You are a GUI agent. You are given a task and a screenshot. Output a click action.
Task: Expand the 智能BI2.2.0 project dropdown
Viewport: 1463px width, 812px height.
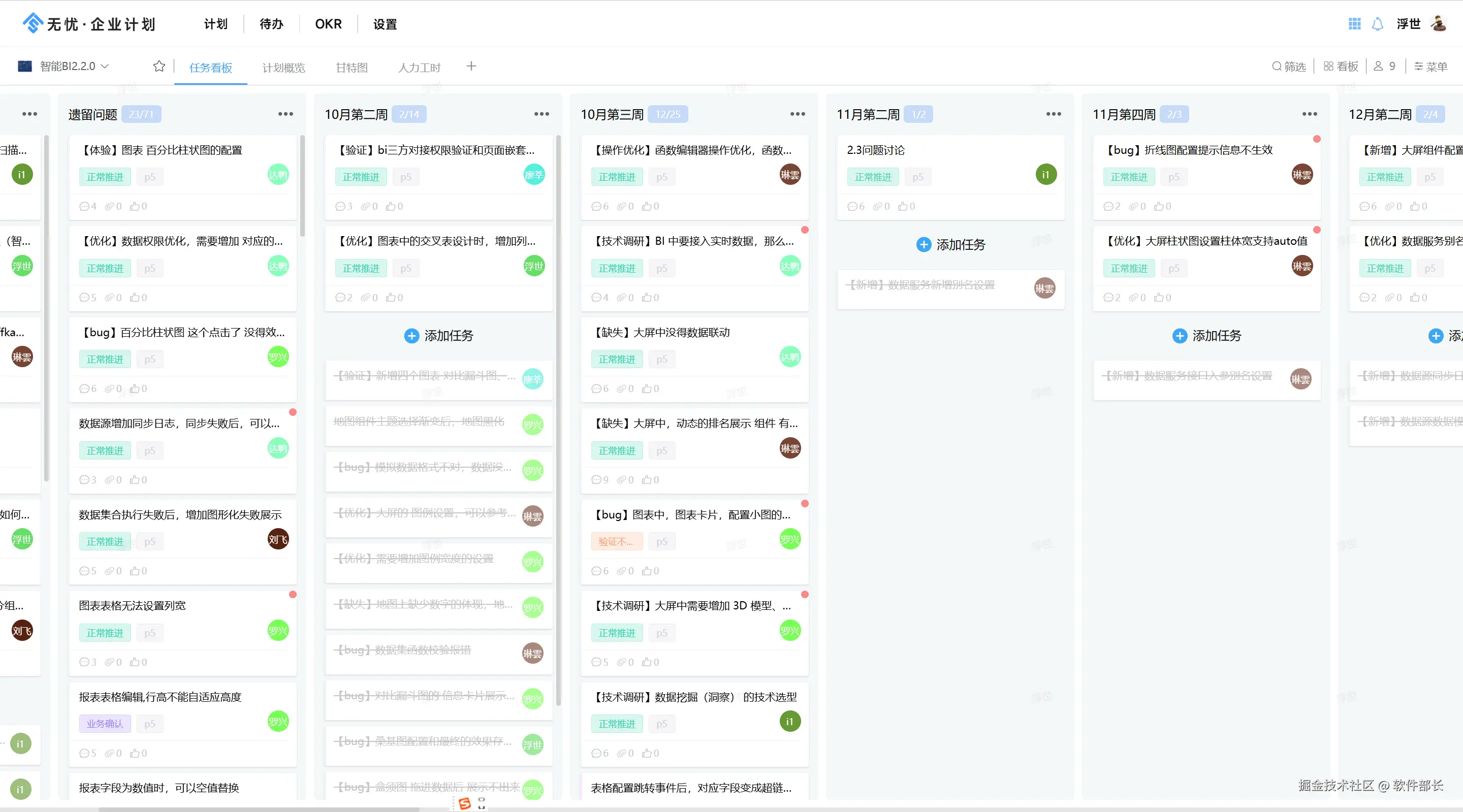tap(105, 67)
